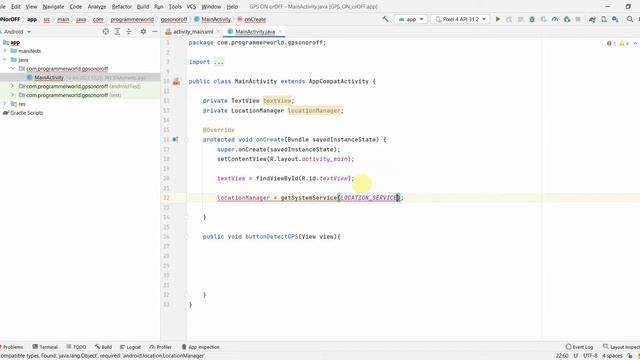Close the MainActivity.java tab
Viewport: 640px width, 360px height.
point(280,31)
